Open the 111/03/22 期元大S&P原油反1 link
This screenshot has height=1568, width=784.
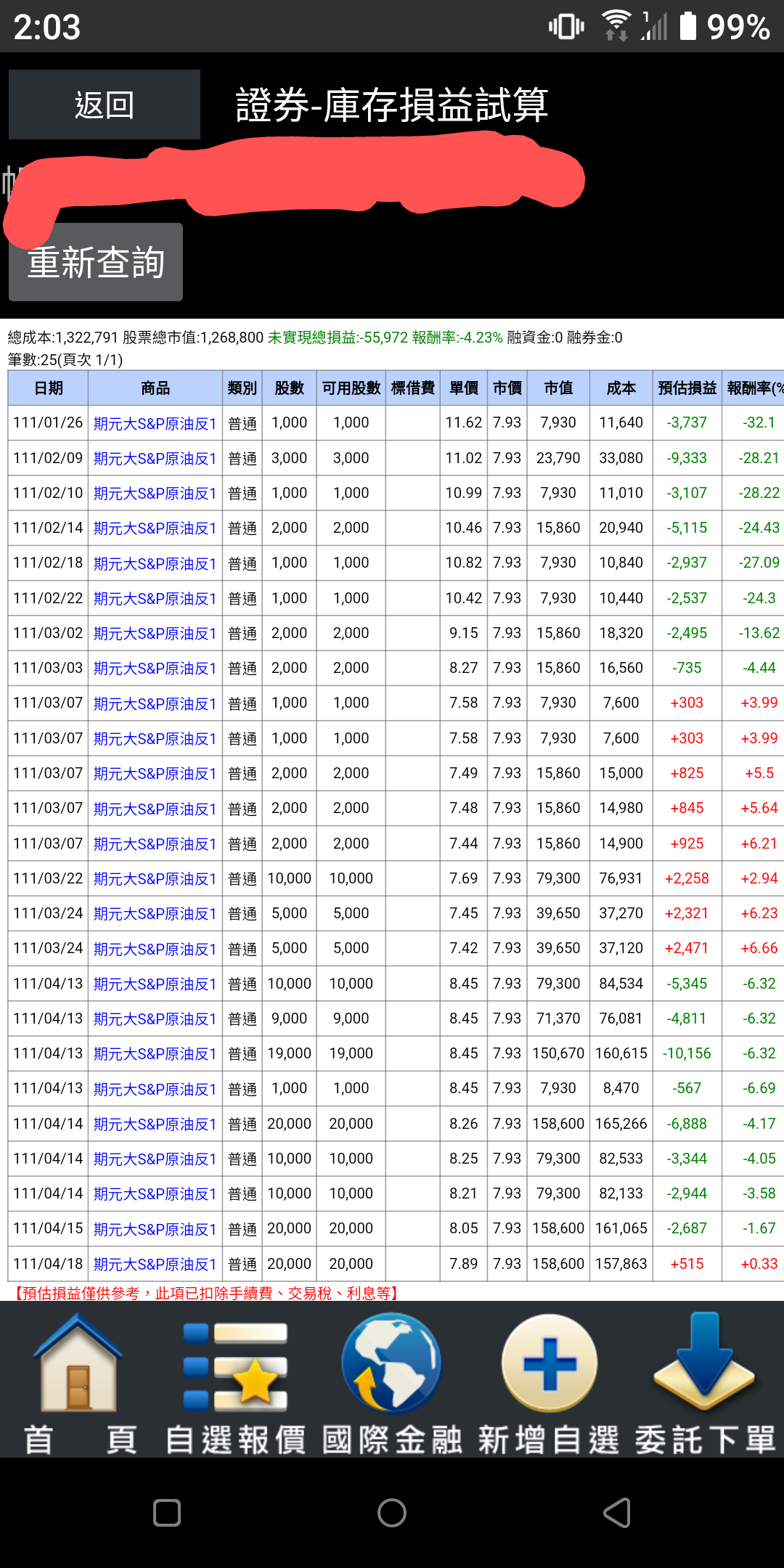tap(155, 879)
